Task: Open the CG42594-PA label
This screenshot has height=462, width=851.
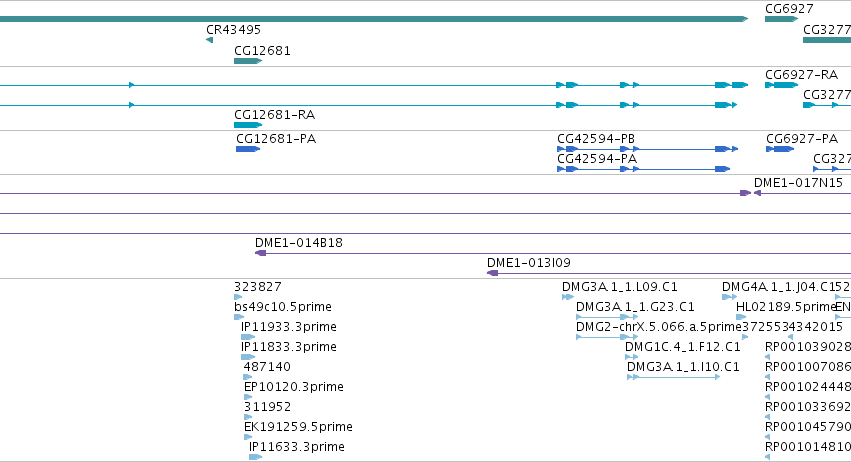Action: coord(597,159)
